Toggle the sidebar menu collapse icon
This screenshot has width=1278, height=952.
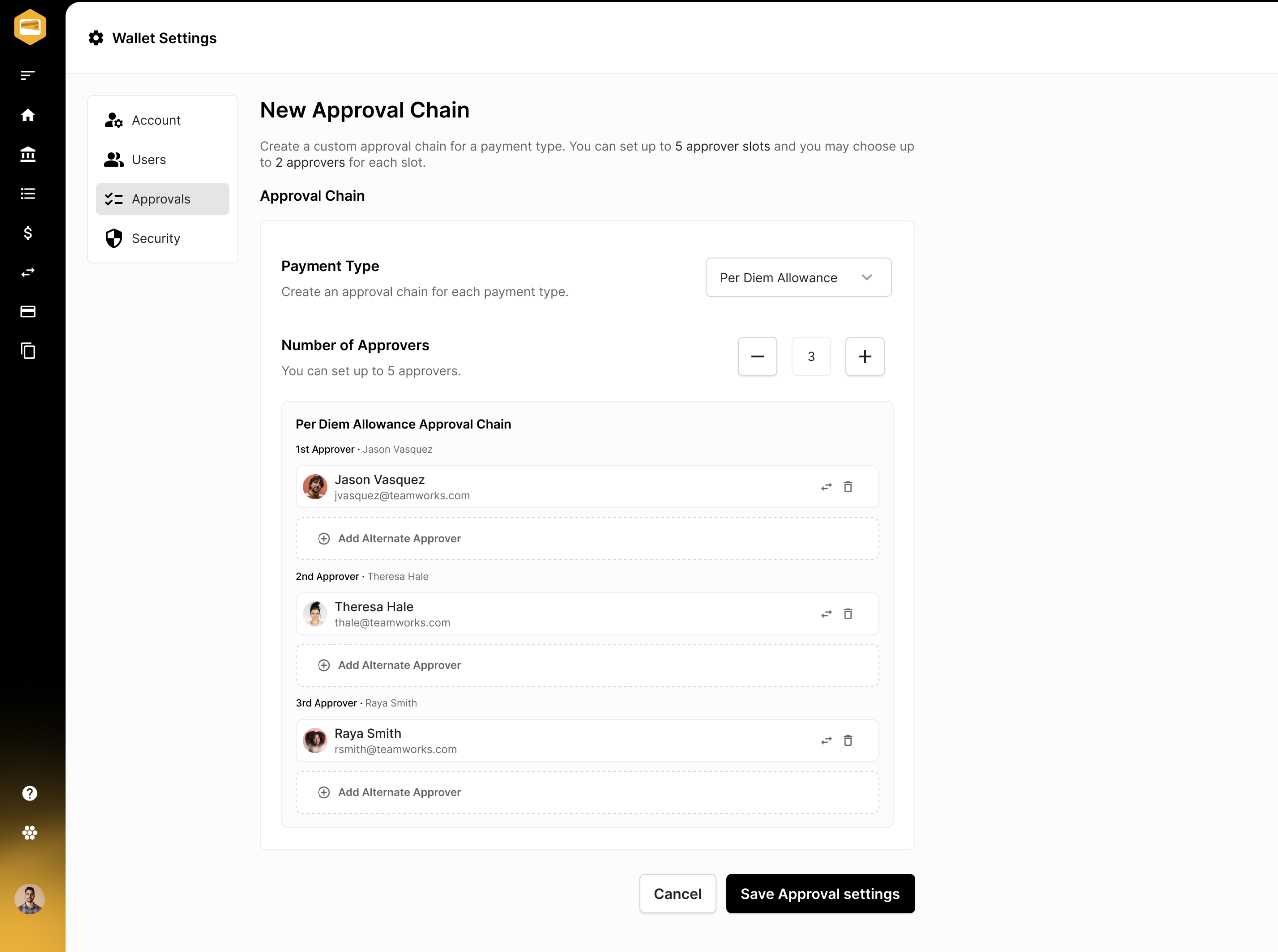tap(28, 75)
